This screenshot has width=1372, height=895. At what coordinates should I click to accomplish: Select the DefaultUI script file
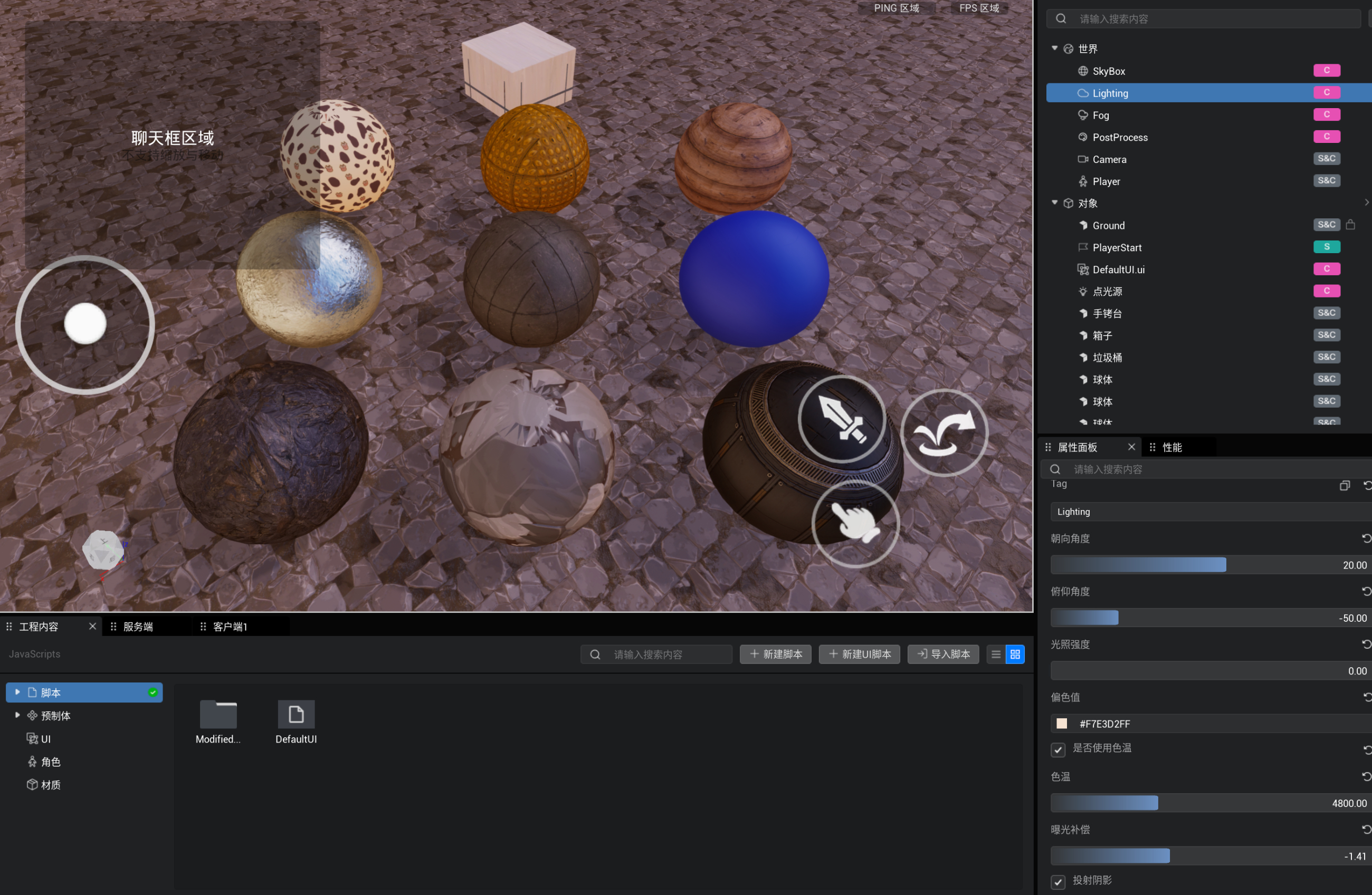pyautogui.click(x=296, y=715)
